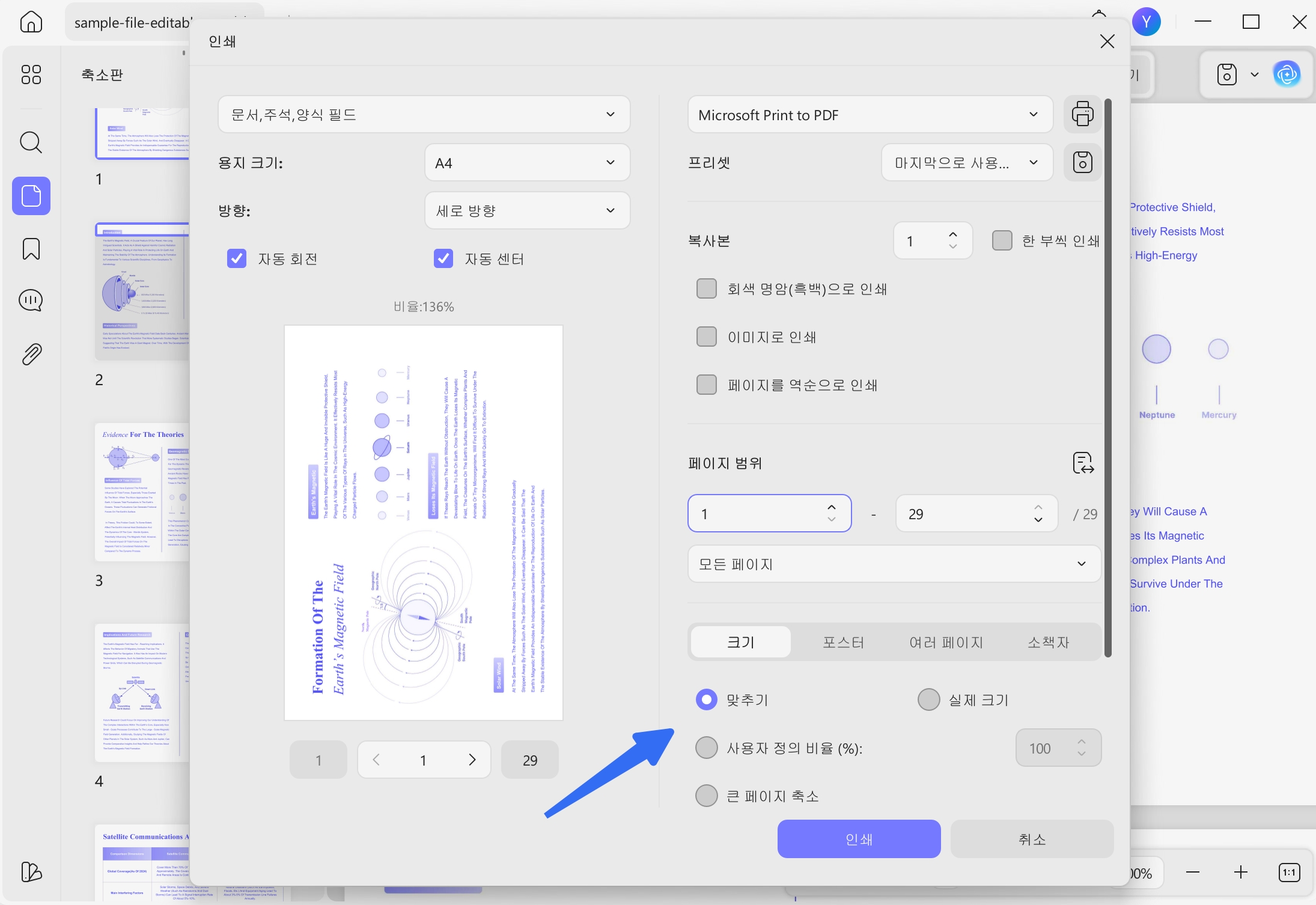Enable 페이지를 역순으로 인쇄 checkbox
The image size is (1316, 905).
[707, 385]
